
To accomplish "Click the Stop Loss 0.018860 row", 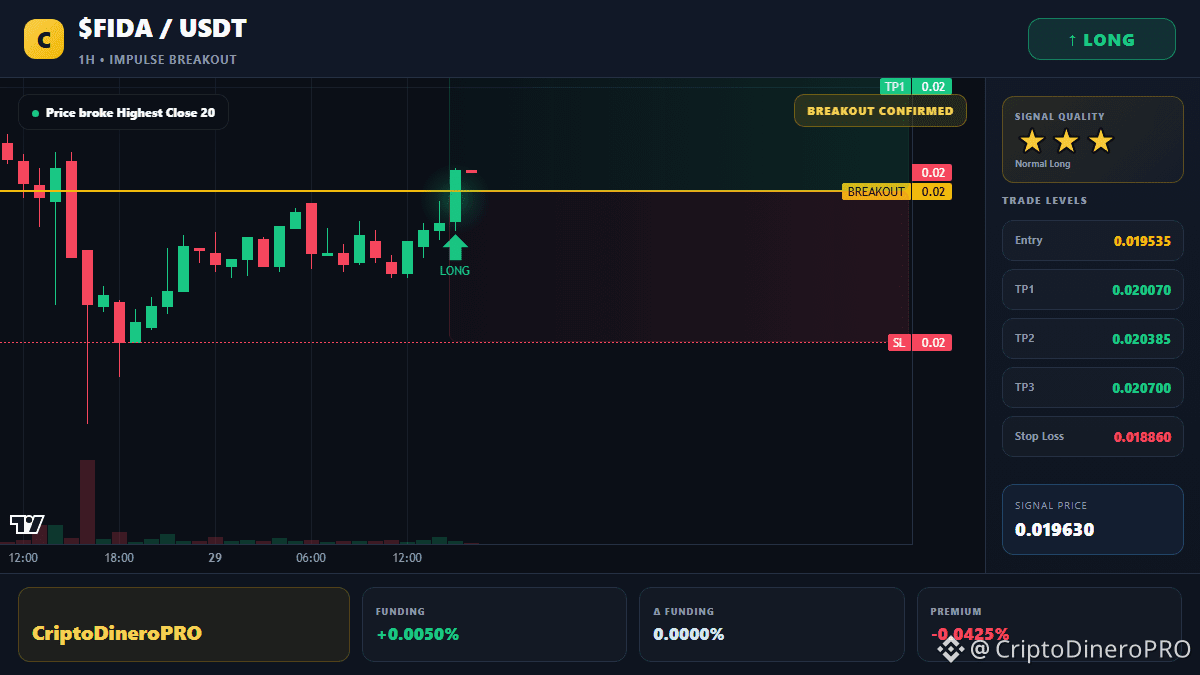I will tap(1092, 437).
